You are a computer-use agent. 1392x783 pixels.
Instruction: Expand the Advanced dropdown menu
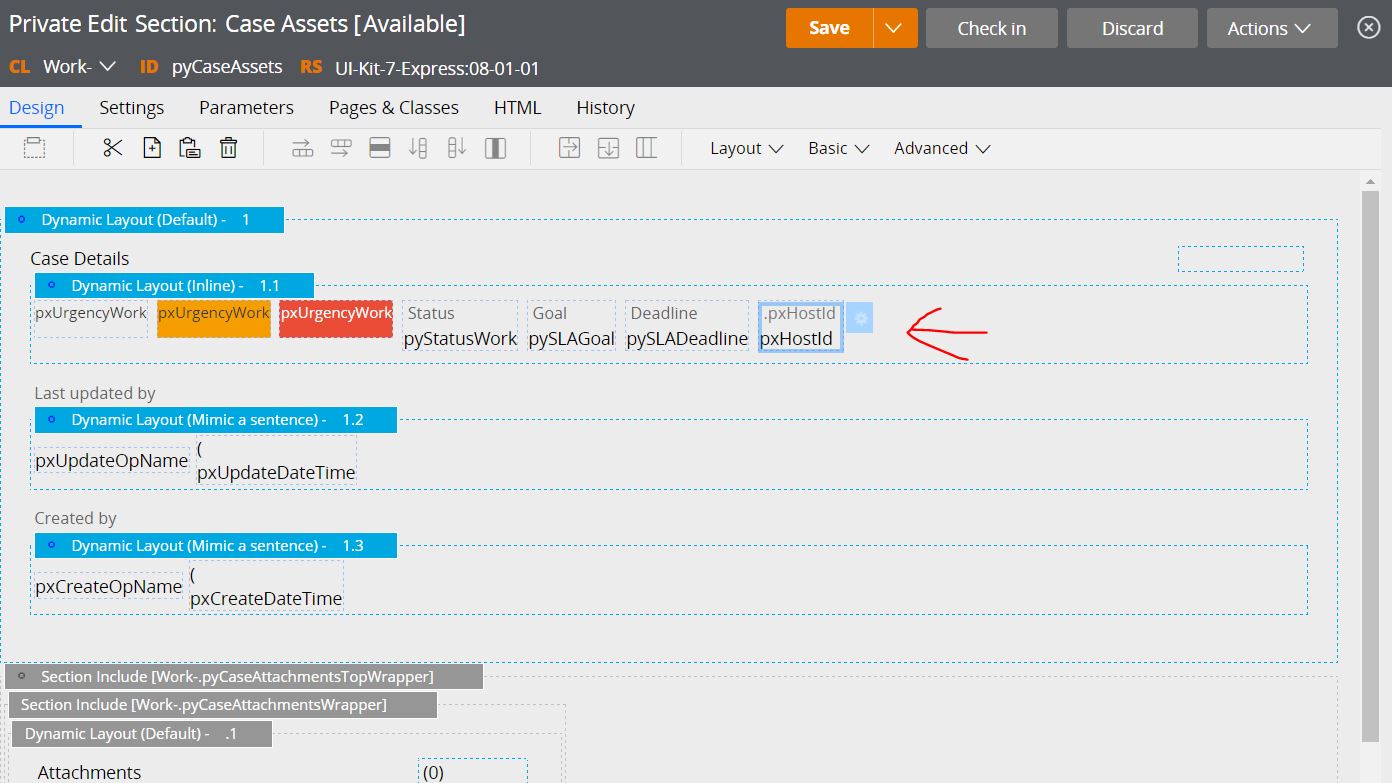[x=941, y=148]
